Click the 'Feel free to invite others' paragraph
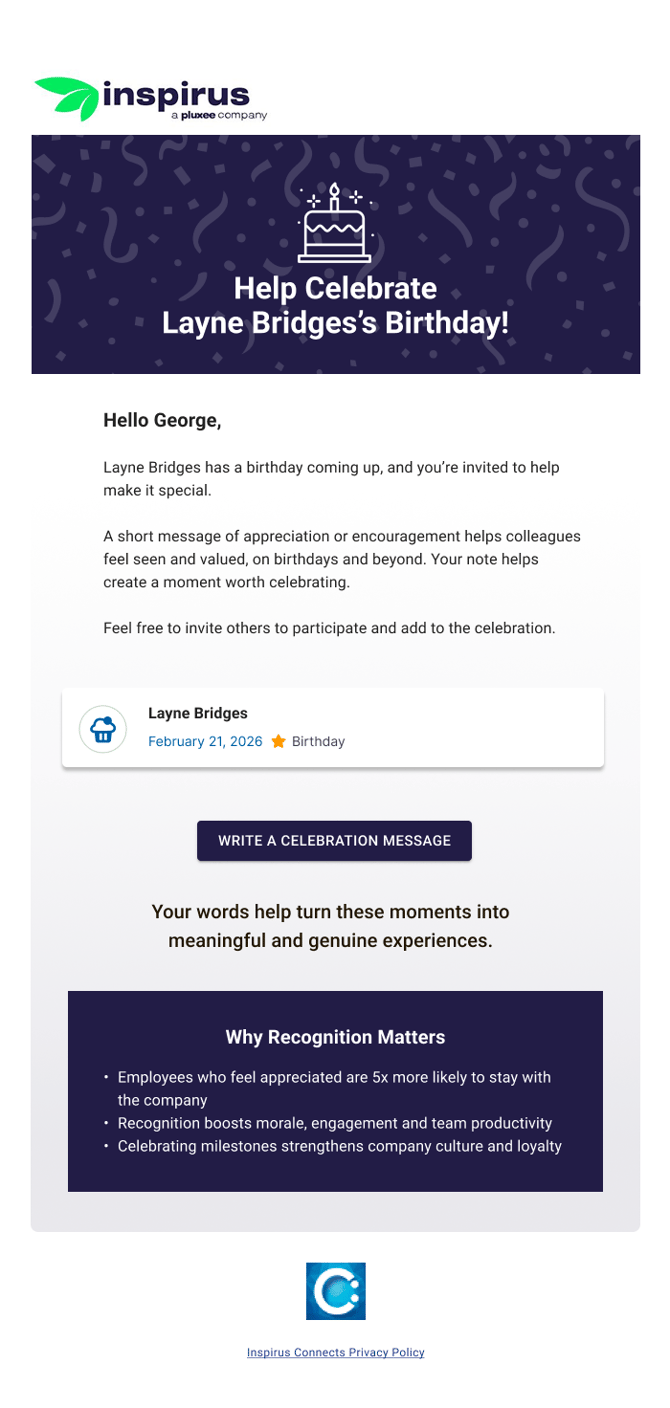 pos(329,628)
